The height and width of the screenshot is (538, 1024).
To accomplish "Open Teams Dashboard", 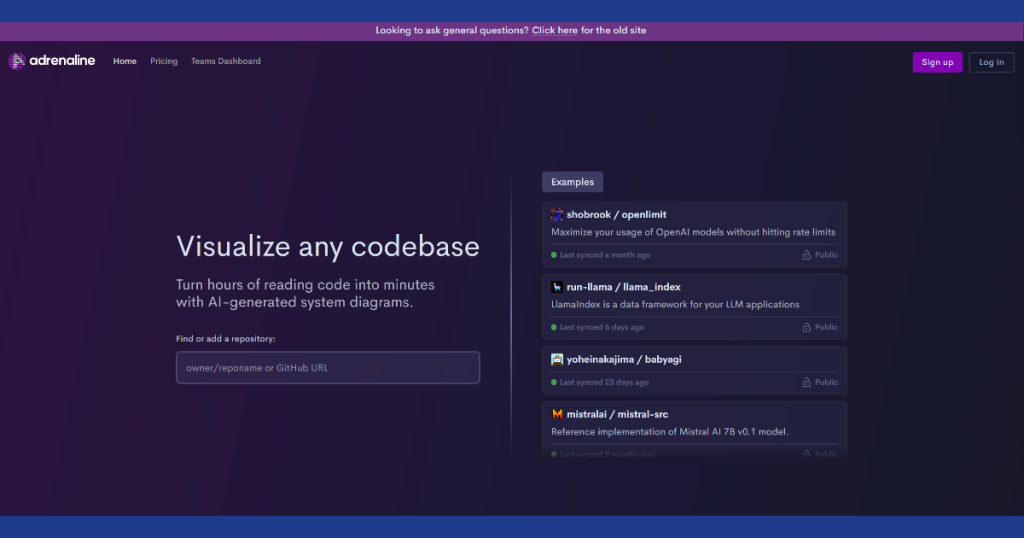I will pos(225,61).
